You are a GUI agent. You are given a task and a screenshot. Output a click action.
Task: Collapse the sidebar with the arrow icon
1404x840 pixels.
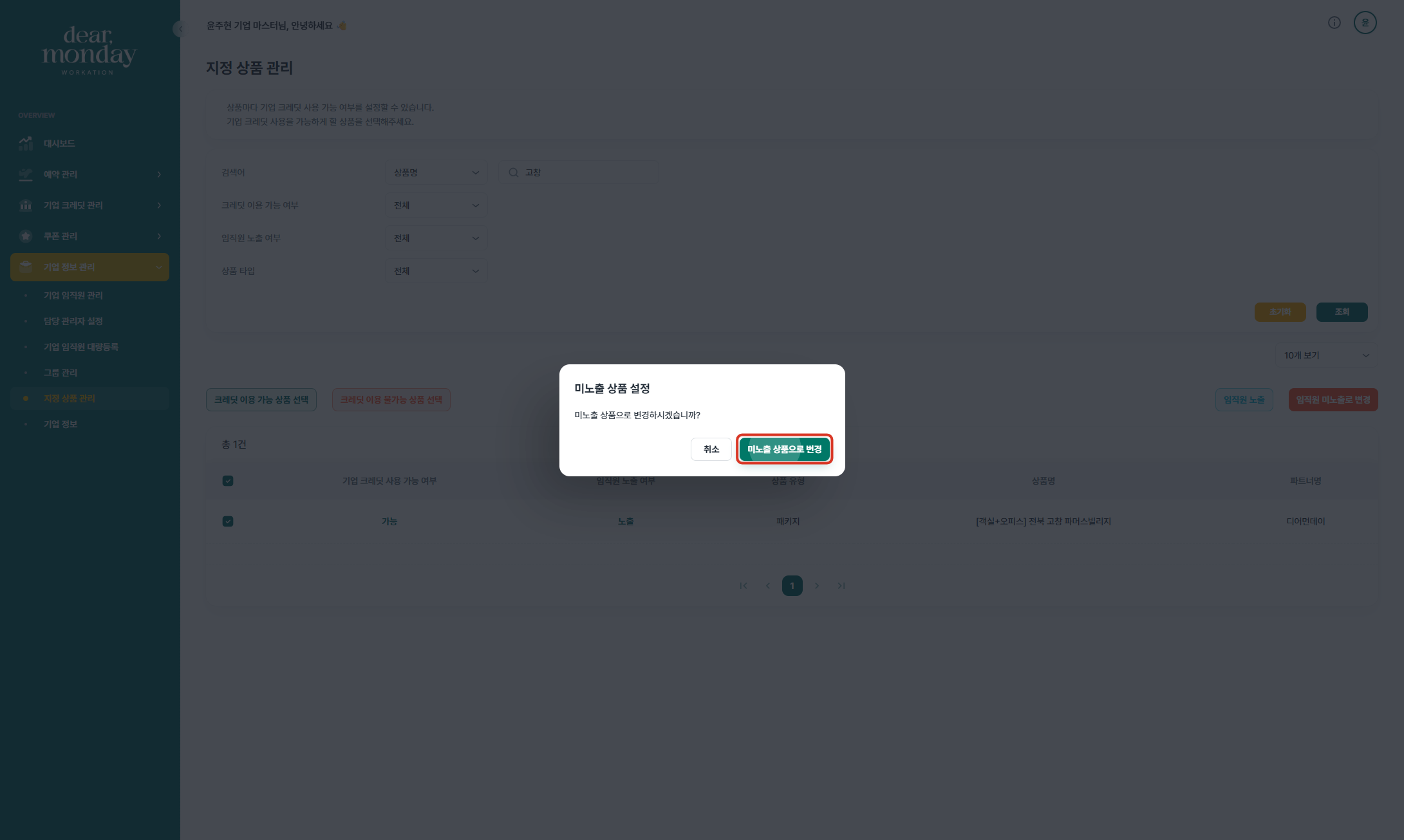(x=180, y=29)
